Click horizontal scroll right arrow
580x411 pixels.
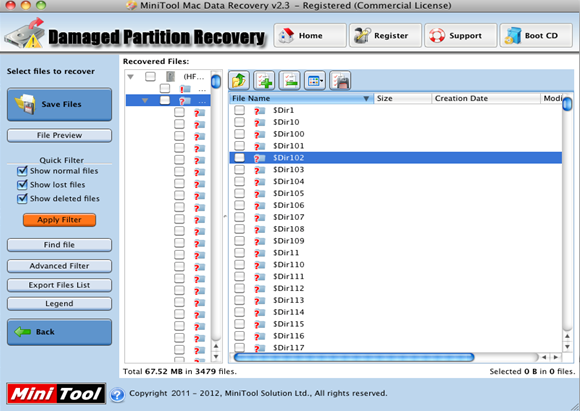pyautogui.click(x=556, y=357)
